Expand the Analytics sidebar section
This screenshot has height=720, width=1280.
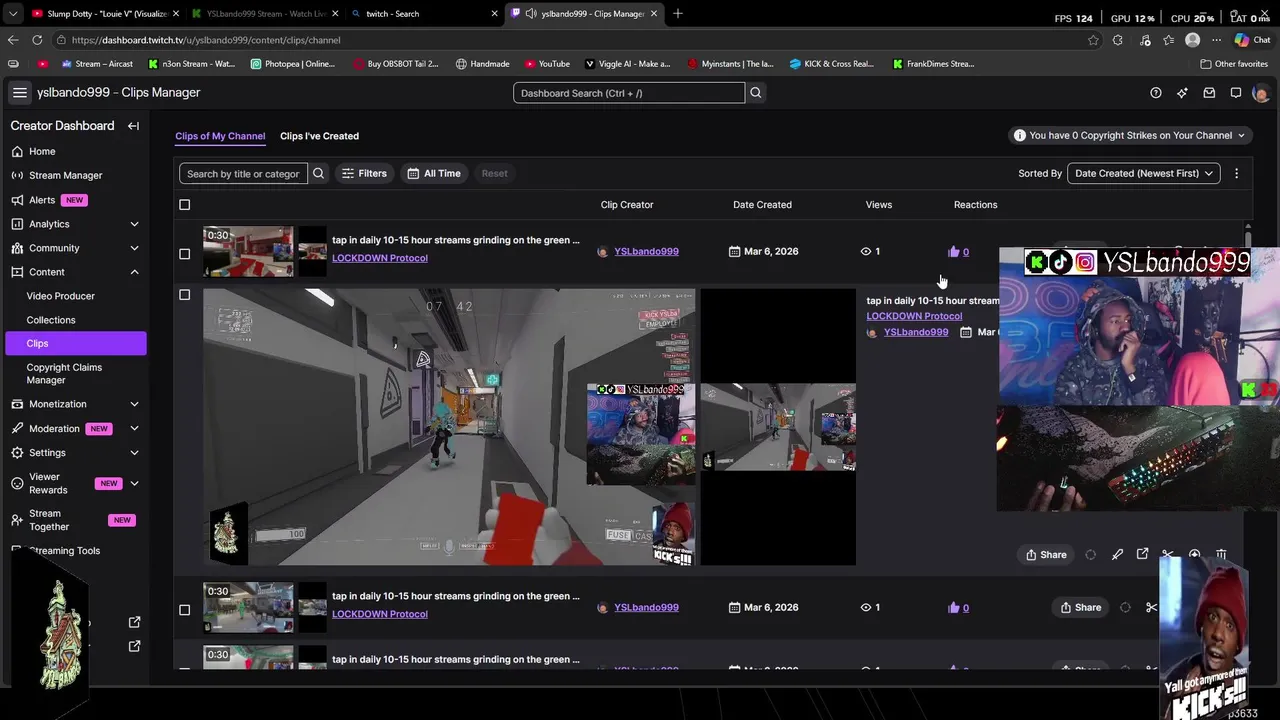click(134, 224)
